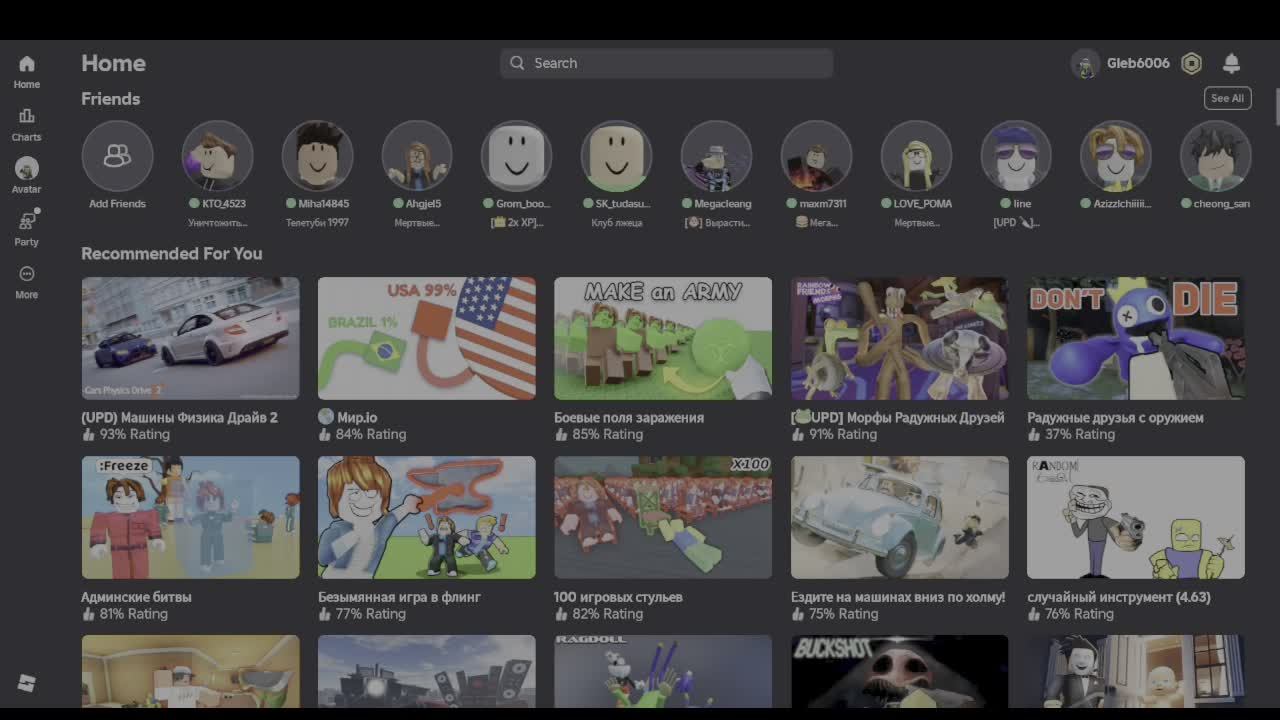Screen dimensions: 1280x720
Task: Open friend KTO_4523's avatar
Action: (217, 156)
